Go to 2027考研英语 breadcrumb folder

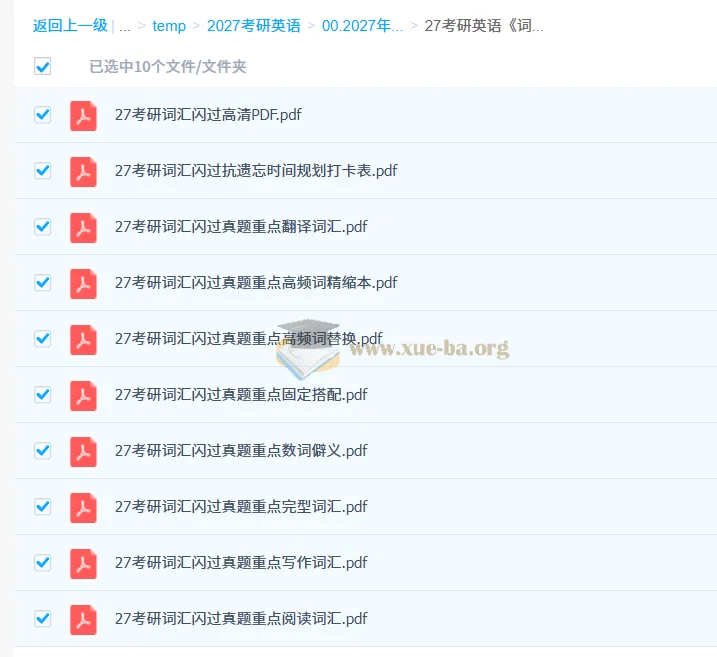[x=254, y=26]
